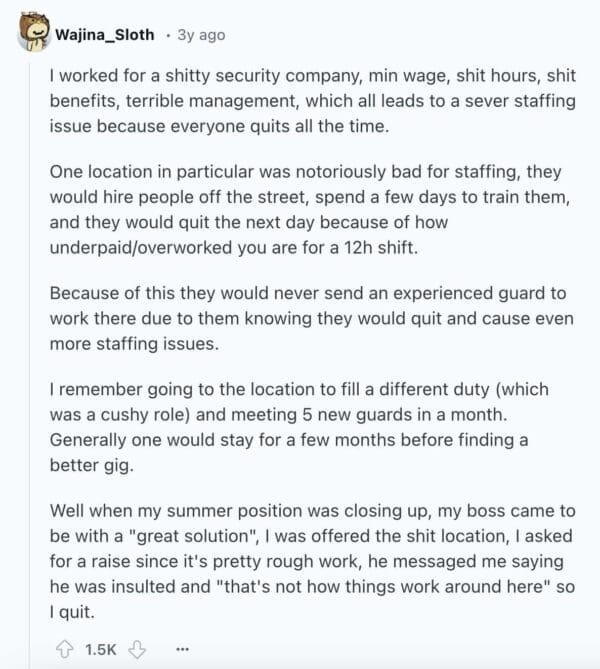Image resolution: width=600 pixels, height=669 pixels.
Task: Click the "3y ago" comment timestamp
Action: 201,35
